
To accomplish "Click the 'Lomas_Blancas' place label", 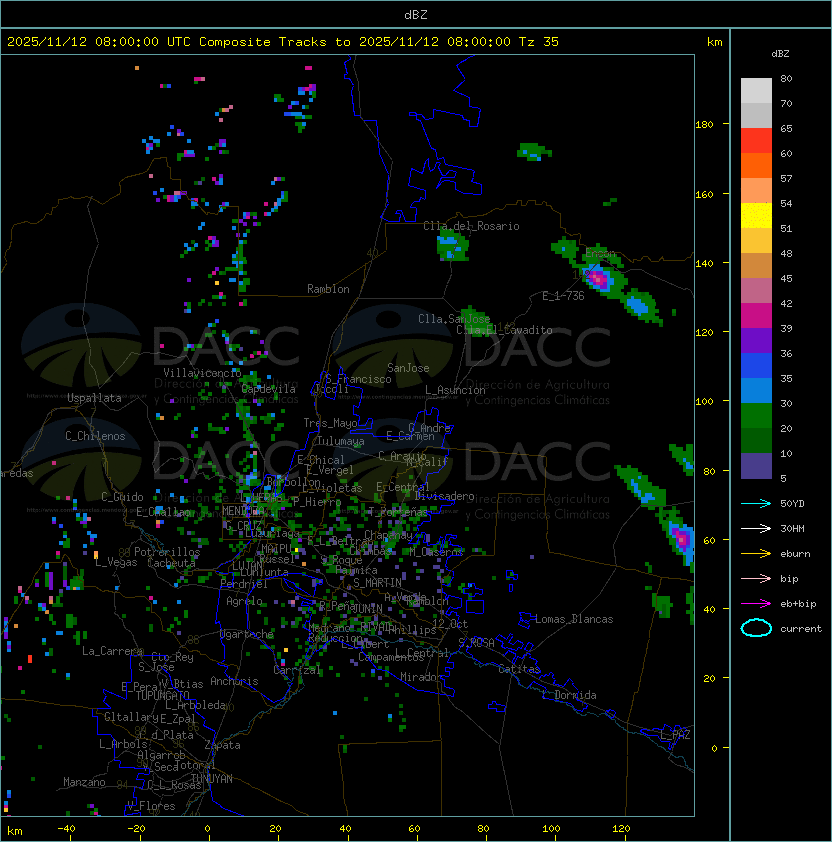I will coord(574,619).
